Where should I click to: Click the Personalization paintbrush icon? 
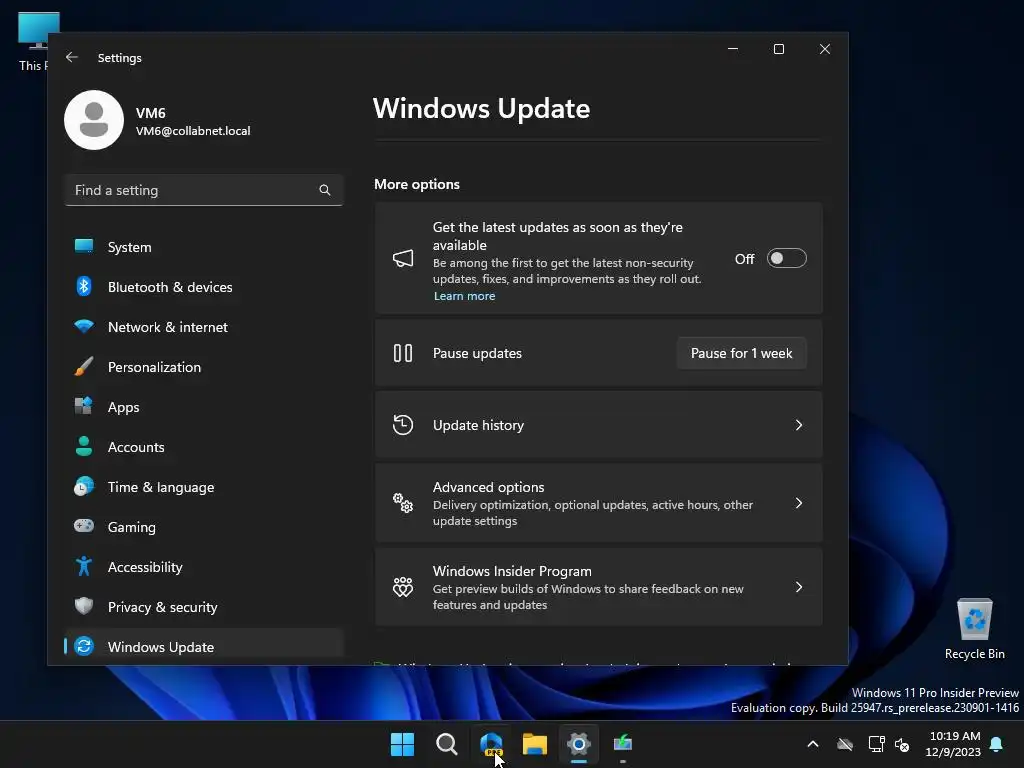(84, 366)
